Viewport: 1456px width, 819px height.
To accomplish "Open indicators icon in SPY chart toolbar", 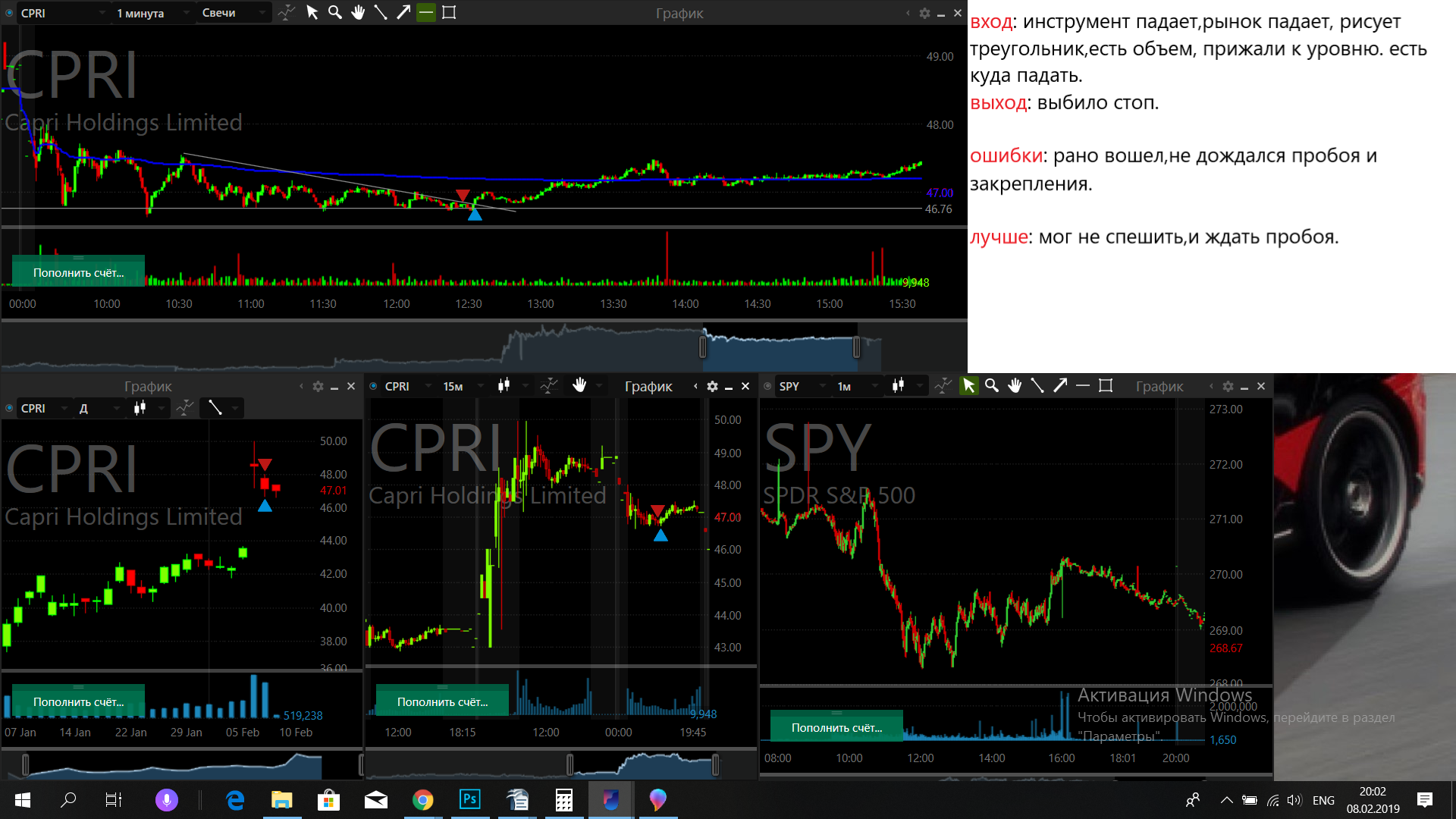I will 943,386.
